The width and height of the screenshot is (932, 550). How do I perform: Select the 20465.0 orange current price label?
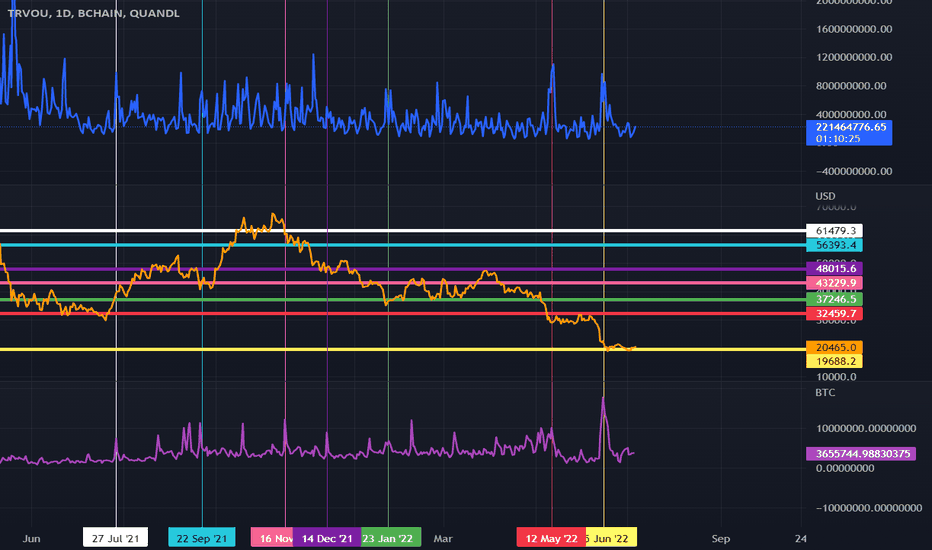click(x=835, y=347)
